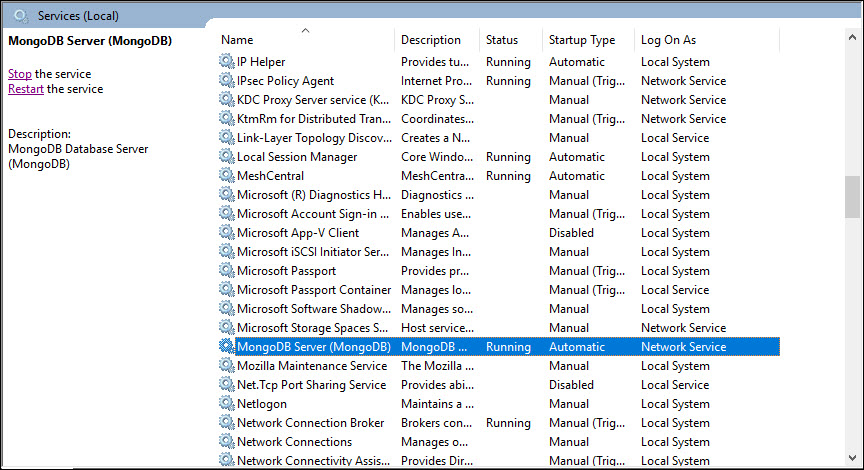
Task: Sort by the Startup Type column header
Action: [x=582, y=40]
